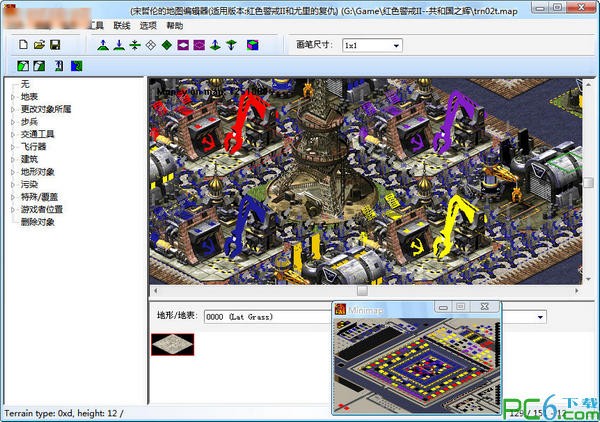
Task: Open the 选项 menu
Action: click(x=148, y=25)
